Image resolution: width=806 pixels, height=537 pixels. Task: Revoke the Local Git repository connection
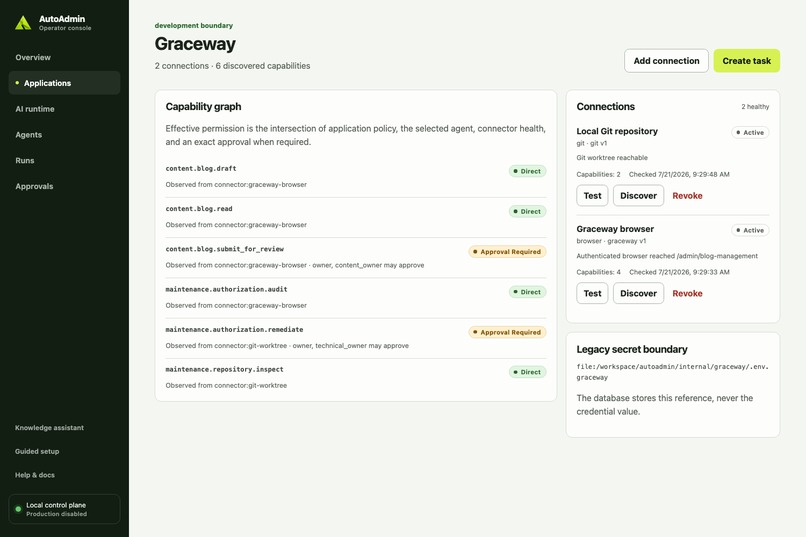(687, 196)
